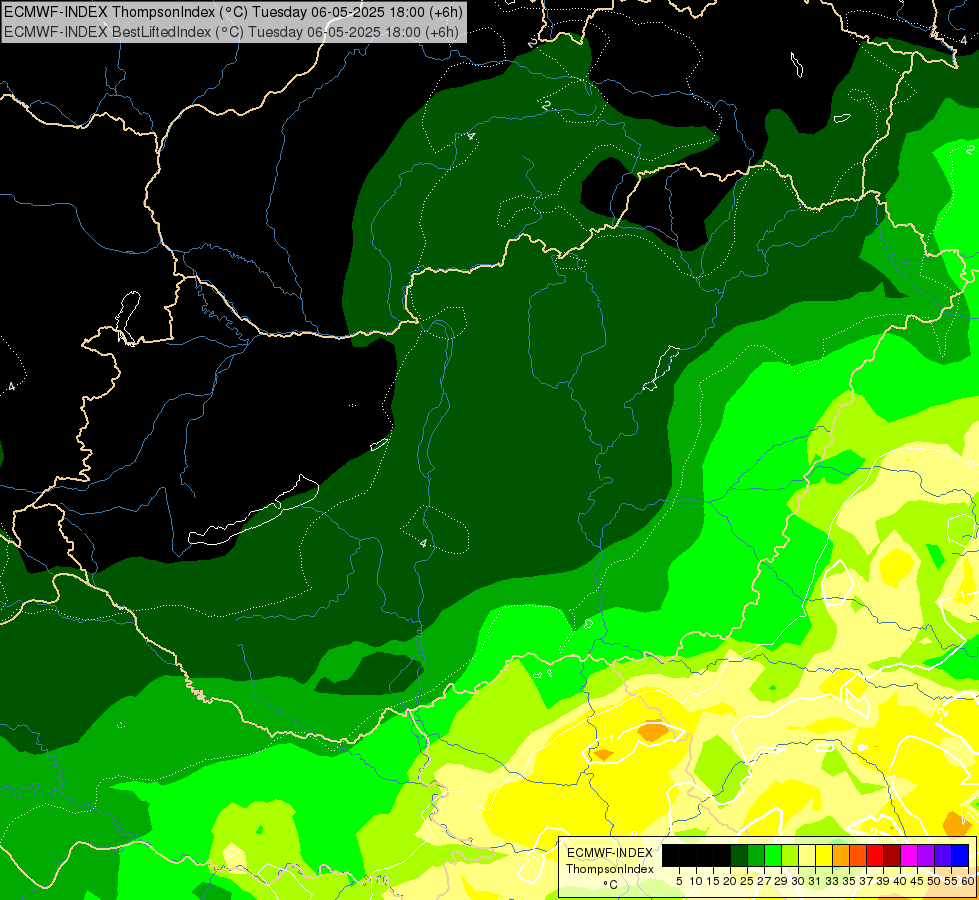Screen dimensions: 979x900
Task: Click the legend tick value '33'
Action: point(832,881)
